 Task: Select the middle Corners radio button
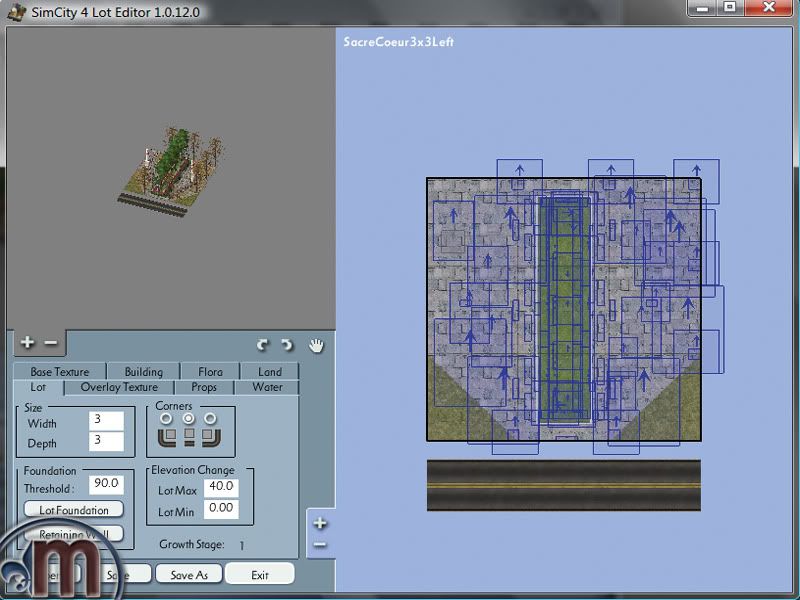(x=189, y=419)
